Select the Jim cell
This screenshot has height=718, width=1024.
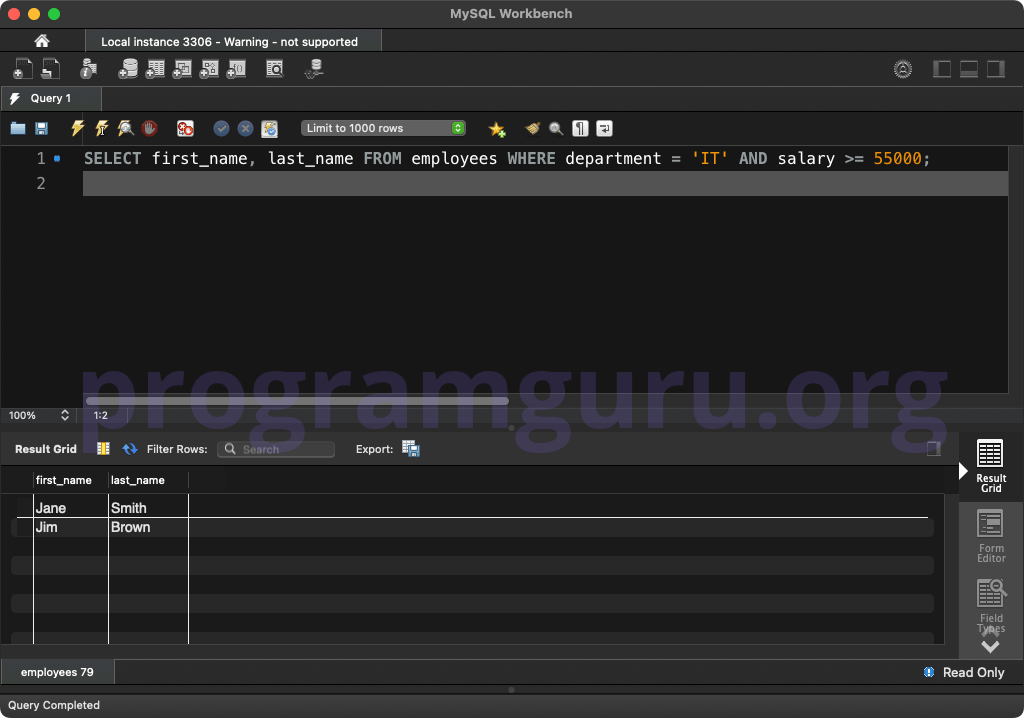(x=71, y=527)
